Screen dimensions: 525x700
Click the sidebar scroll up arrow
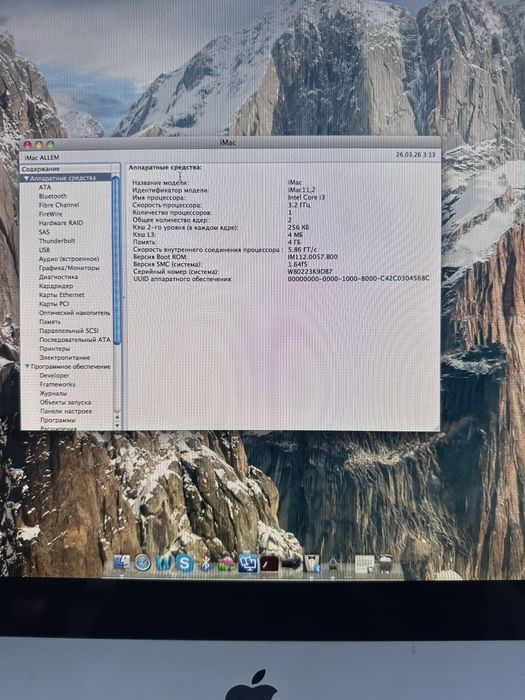(117, 417)
